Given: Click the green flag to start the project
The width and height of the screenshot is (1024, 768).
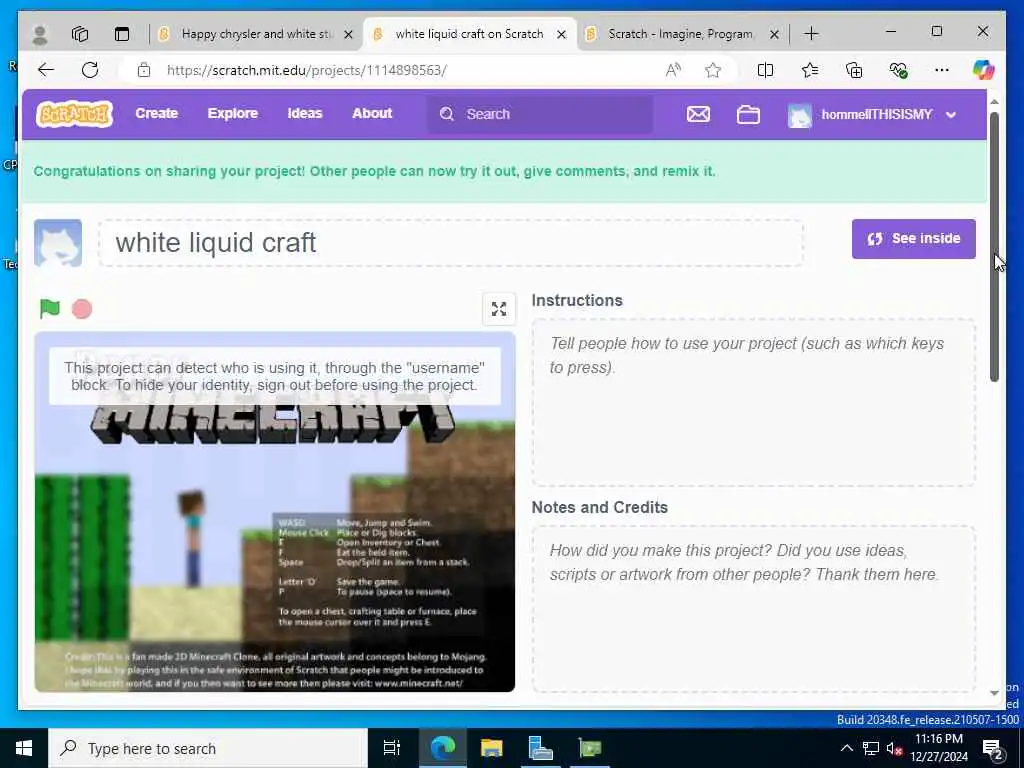Looking at the screenshot, I should pyautogui.click(x=50, y=308).
